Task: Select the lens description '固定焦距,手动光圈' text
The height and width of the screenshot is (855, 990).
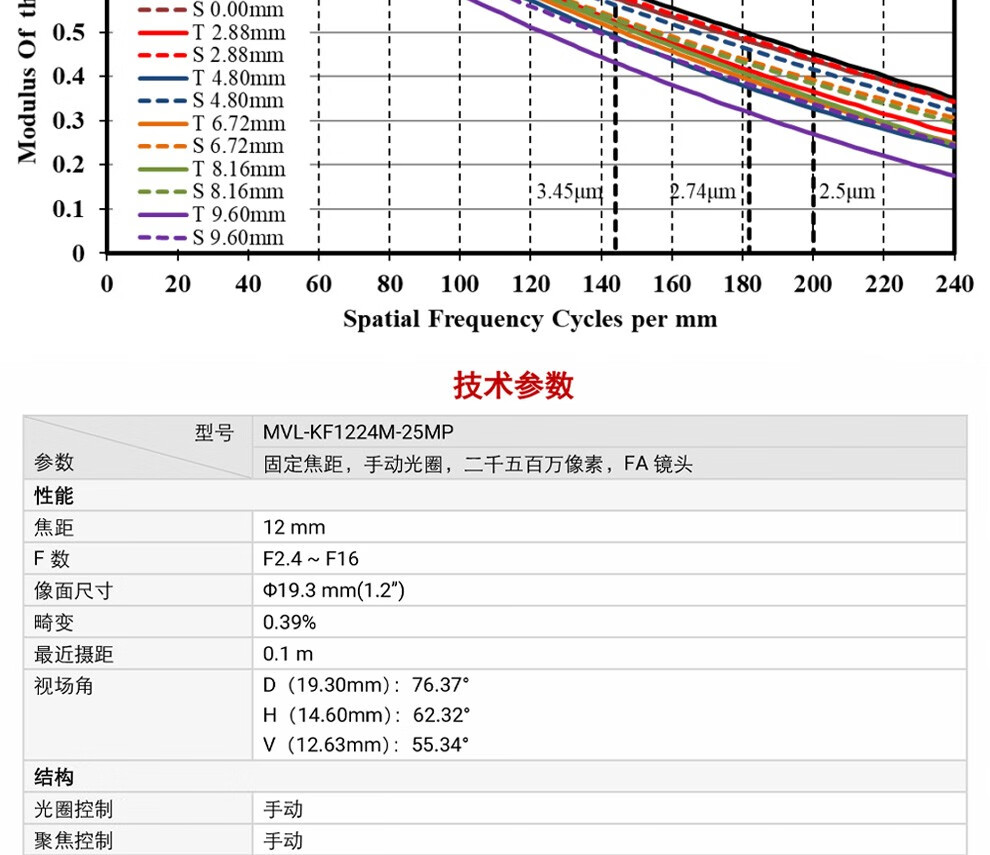Action: (x=353, y=464)
